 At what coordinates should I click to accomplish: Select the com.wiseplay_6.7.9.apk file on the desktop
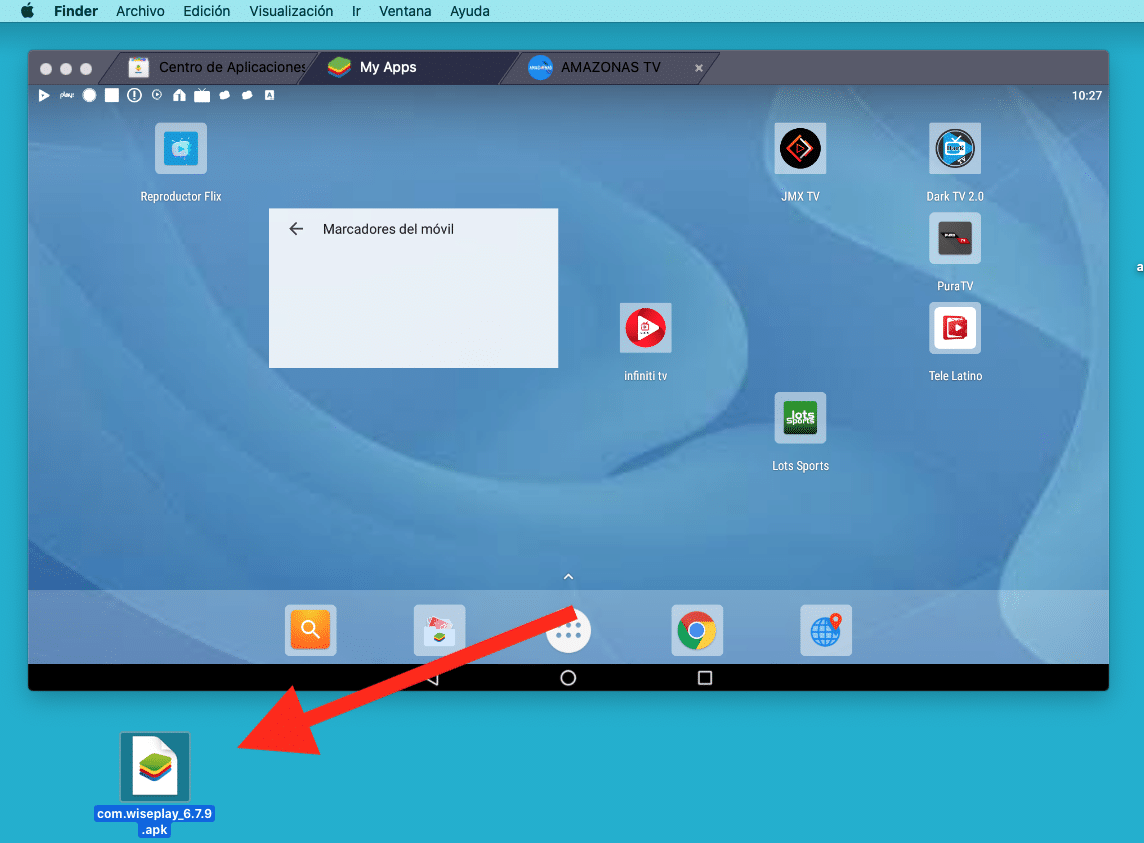pos(154,766)
